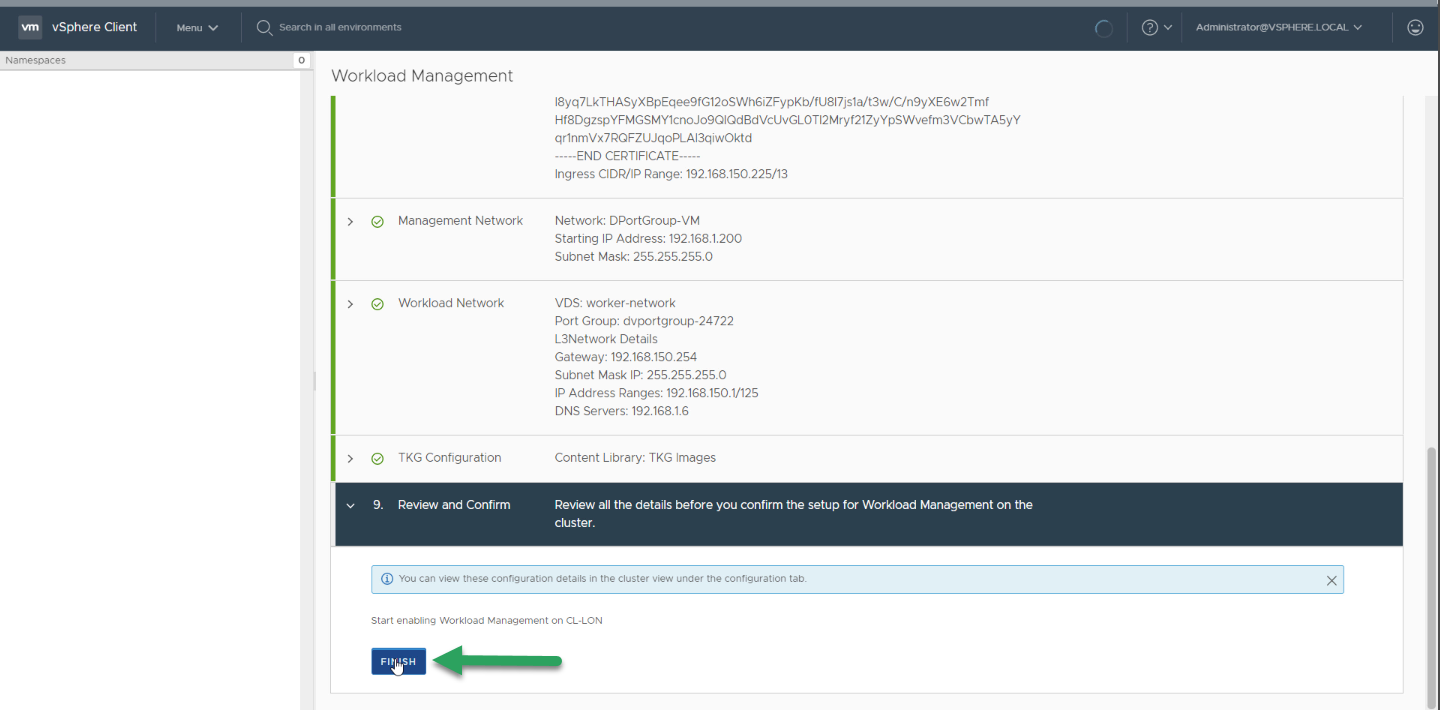Click the Workload Network green check icon
The width and height of the screenshot is (1440, 710).
pyautogui.click(x=377, y=304)
